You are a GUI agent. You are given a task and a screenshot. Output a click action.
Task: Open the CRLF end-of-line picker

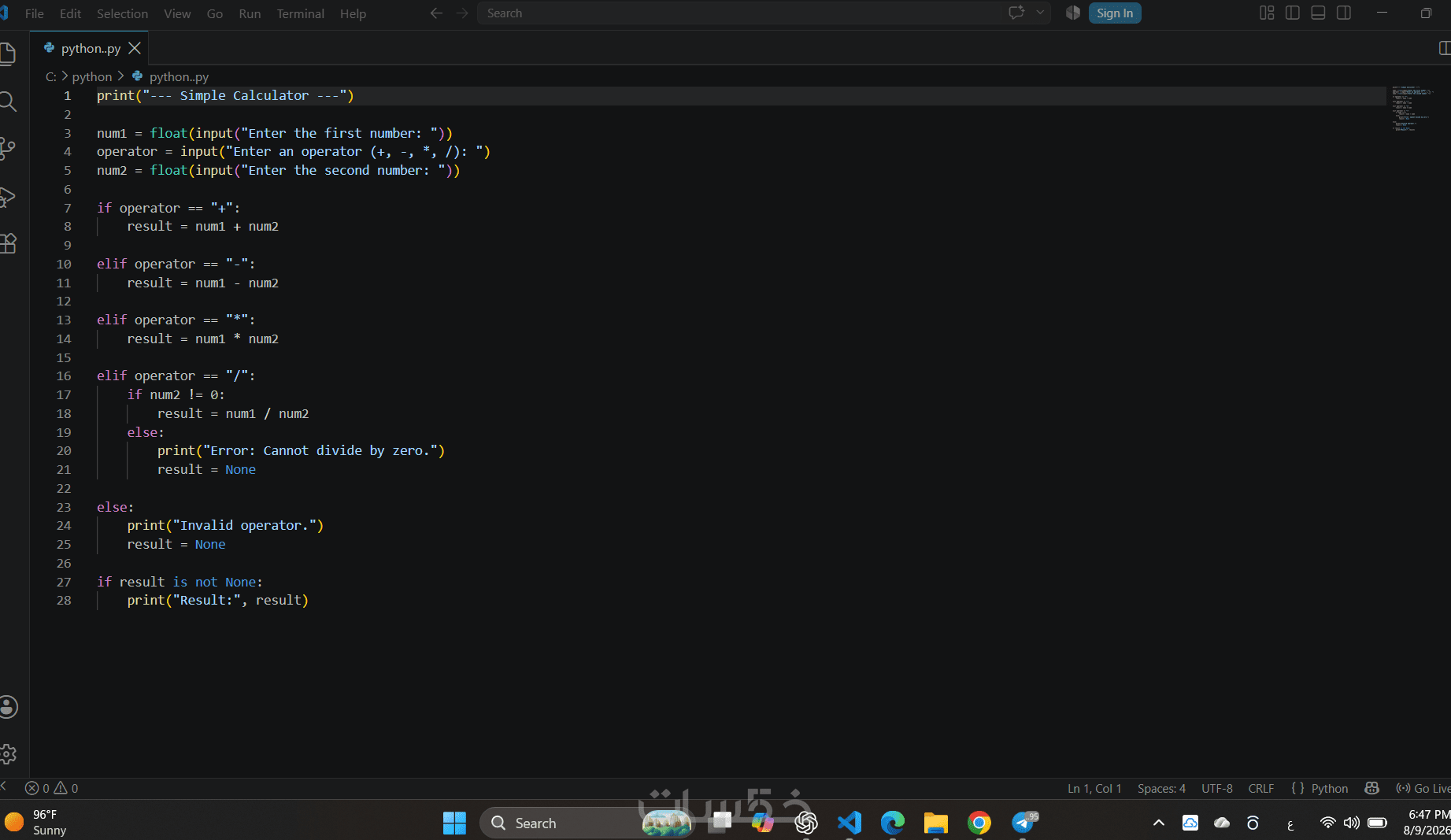(x=1261, y=788)
